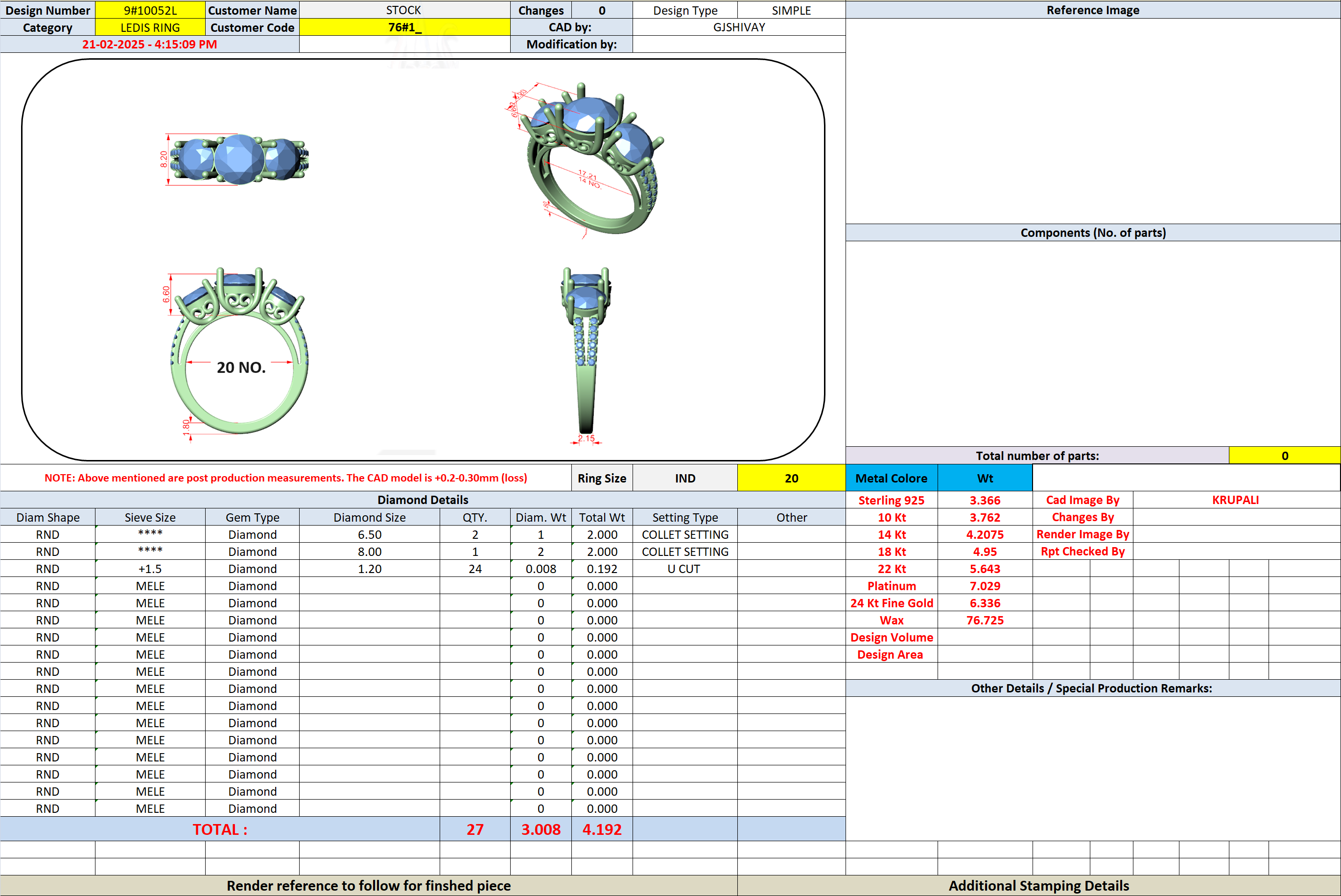Select the date 21-02-2025 - 4:15:09 PM

point(150,44)
